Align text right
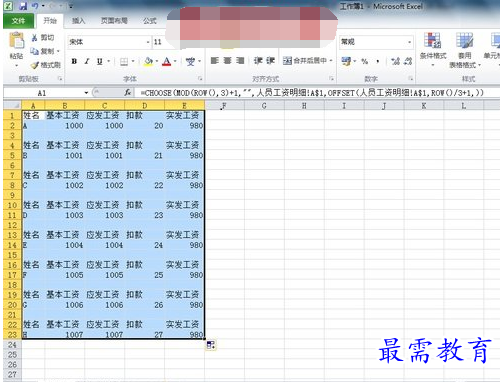500x382 pixels. (240, 61)
